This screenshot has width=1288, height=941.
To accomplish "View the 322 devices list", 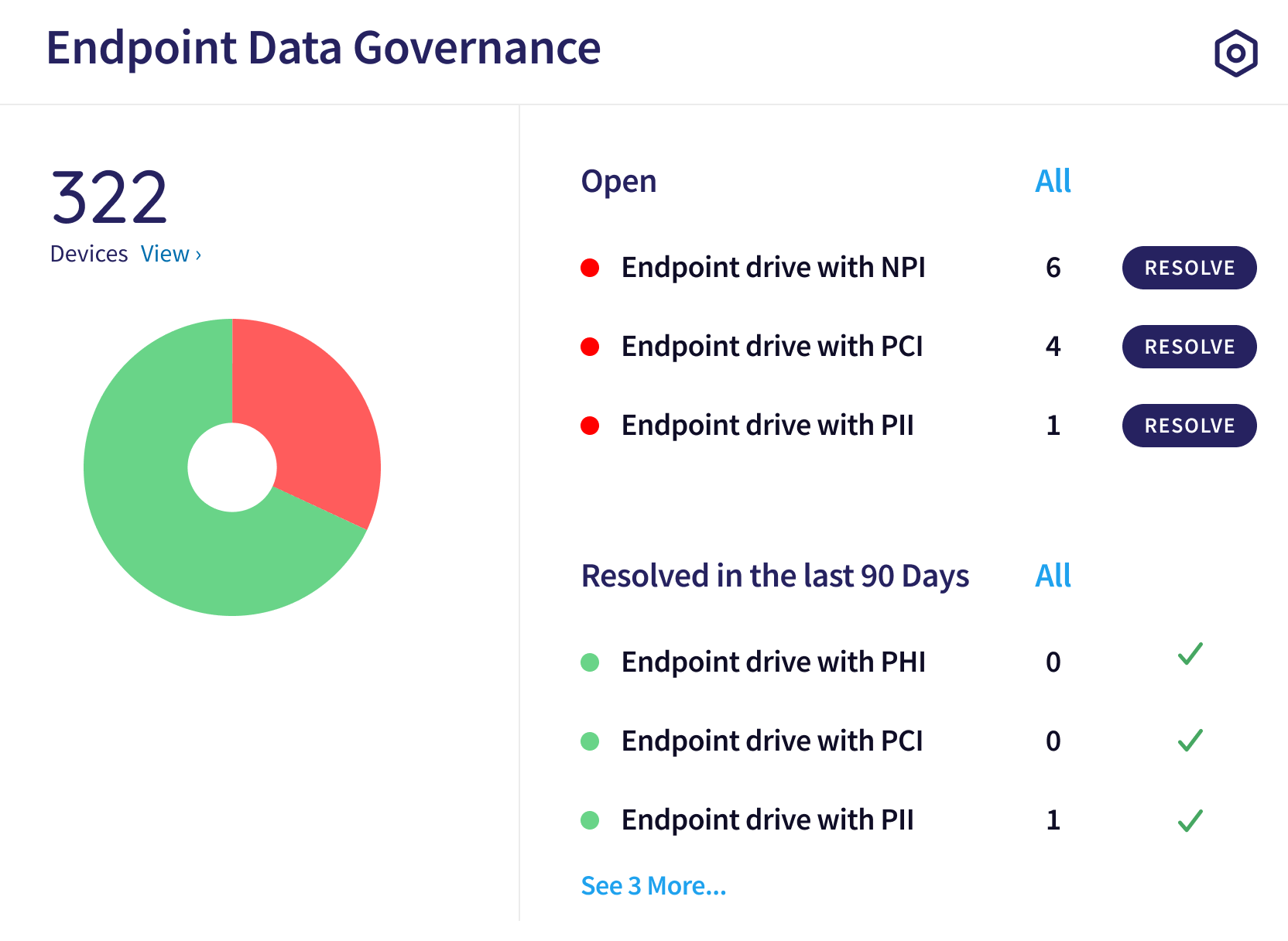I will tap(171, 254).
